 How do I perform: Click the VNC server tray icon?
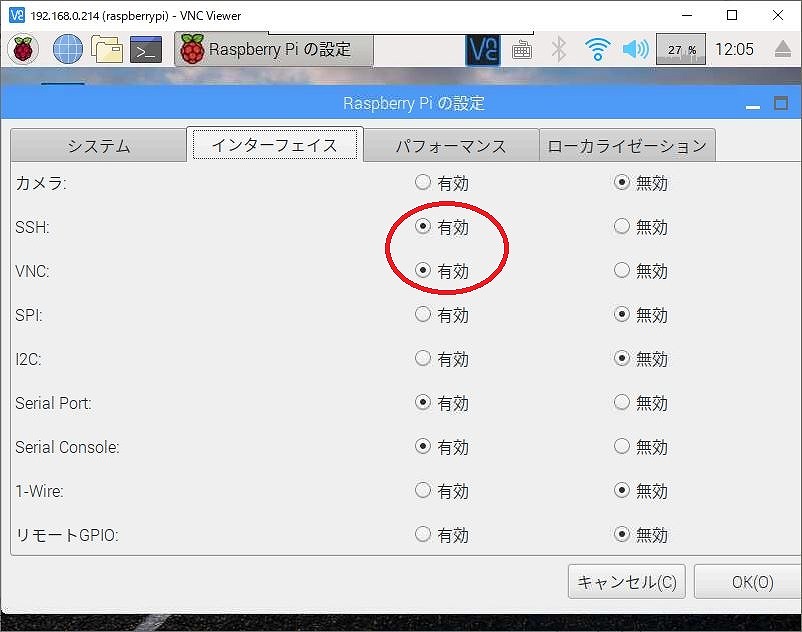482,50
